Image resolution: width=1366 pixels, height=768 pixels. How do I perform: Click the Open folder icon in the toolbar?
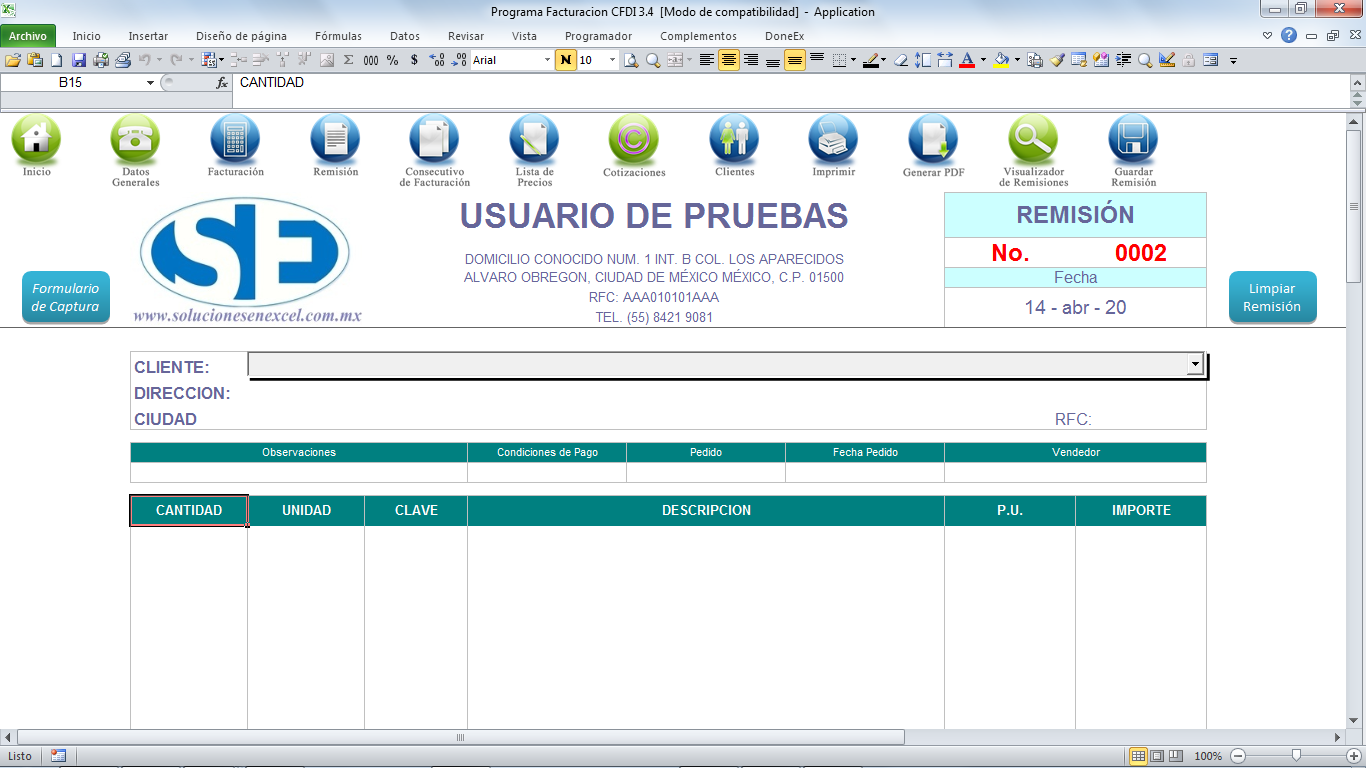click(13, 60)
